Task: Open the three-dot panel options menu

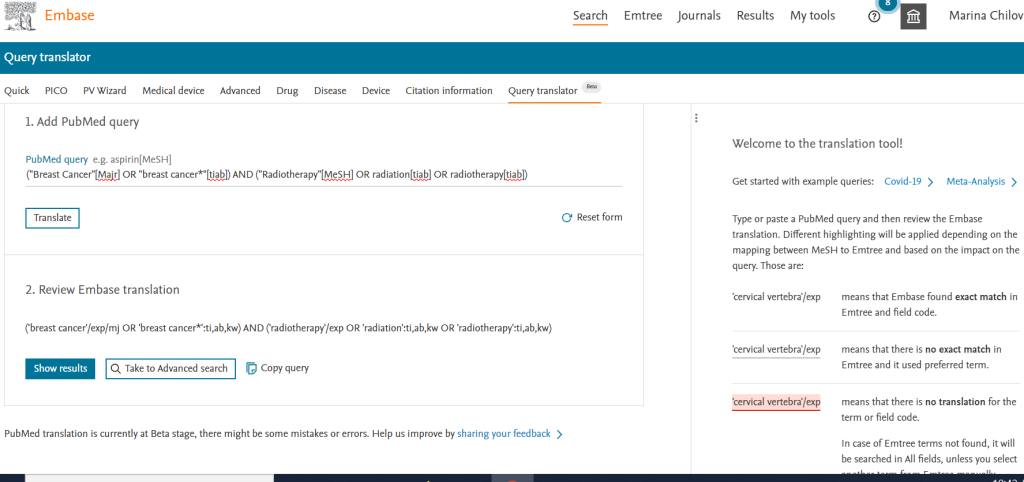Action: click(x=696, y=118)
